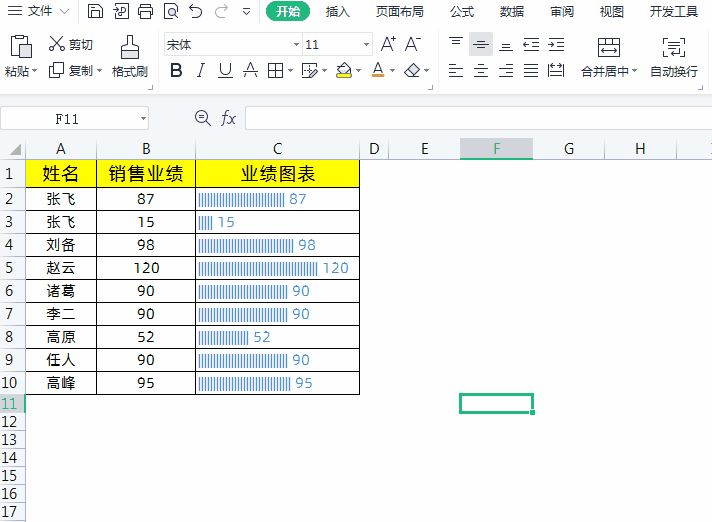Expand fill color dropdown arrow
Screen dimensions: 712x522
pos(358,71)
